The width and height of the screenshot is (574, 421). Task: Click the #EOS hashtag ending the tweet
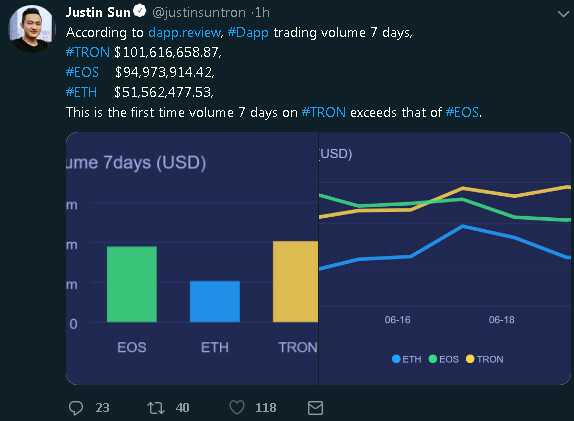click(462, 112)
